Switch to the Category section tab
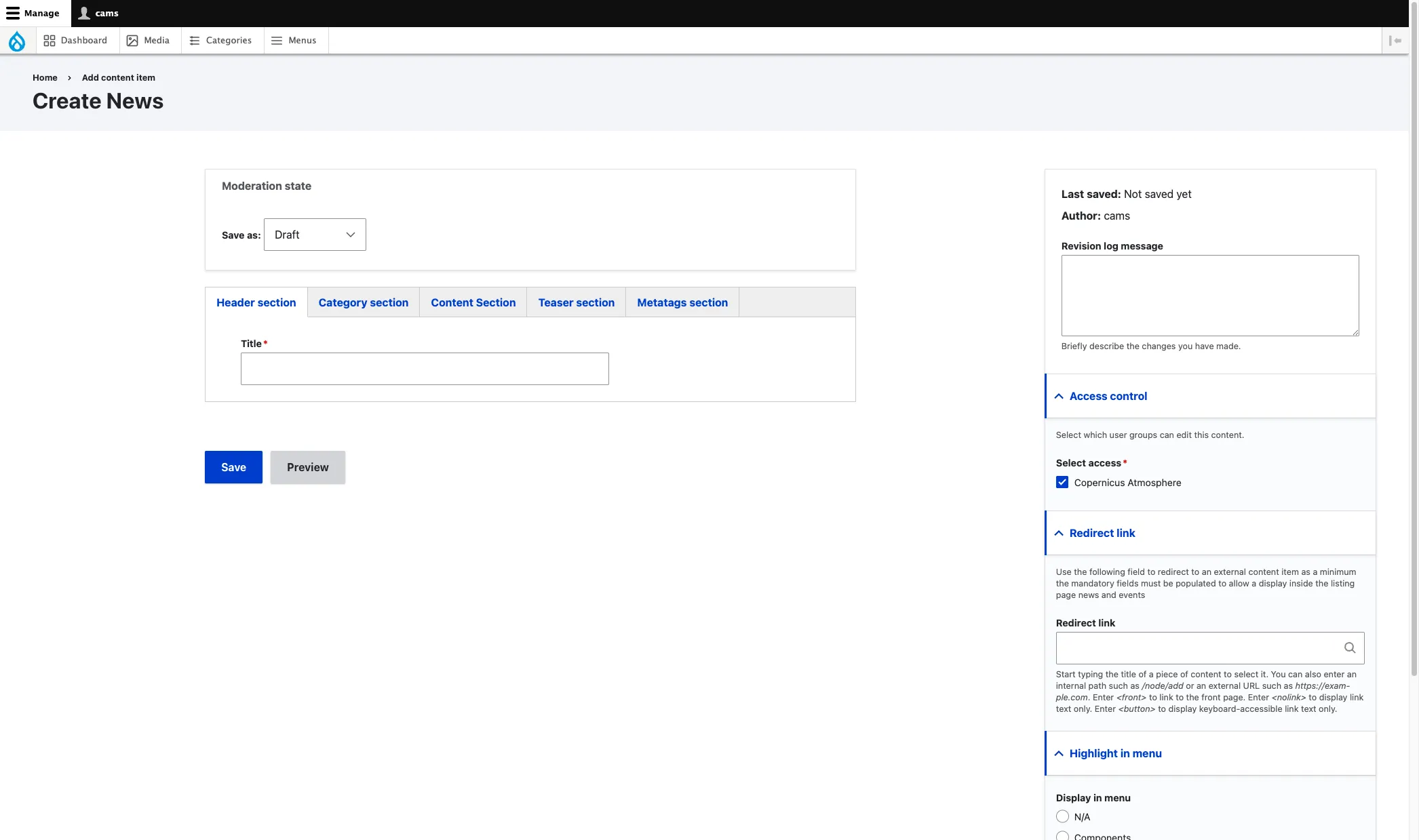 click(x=364, y=302)
